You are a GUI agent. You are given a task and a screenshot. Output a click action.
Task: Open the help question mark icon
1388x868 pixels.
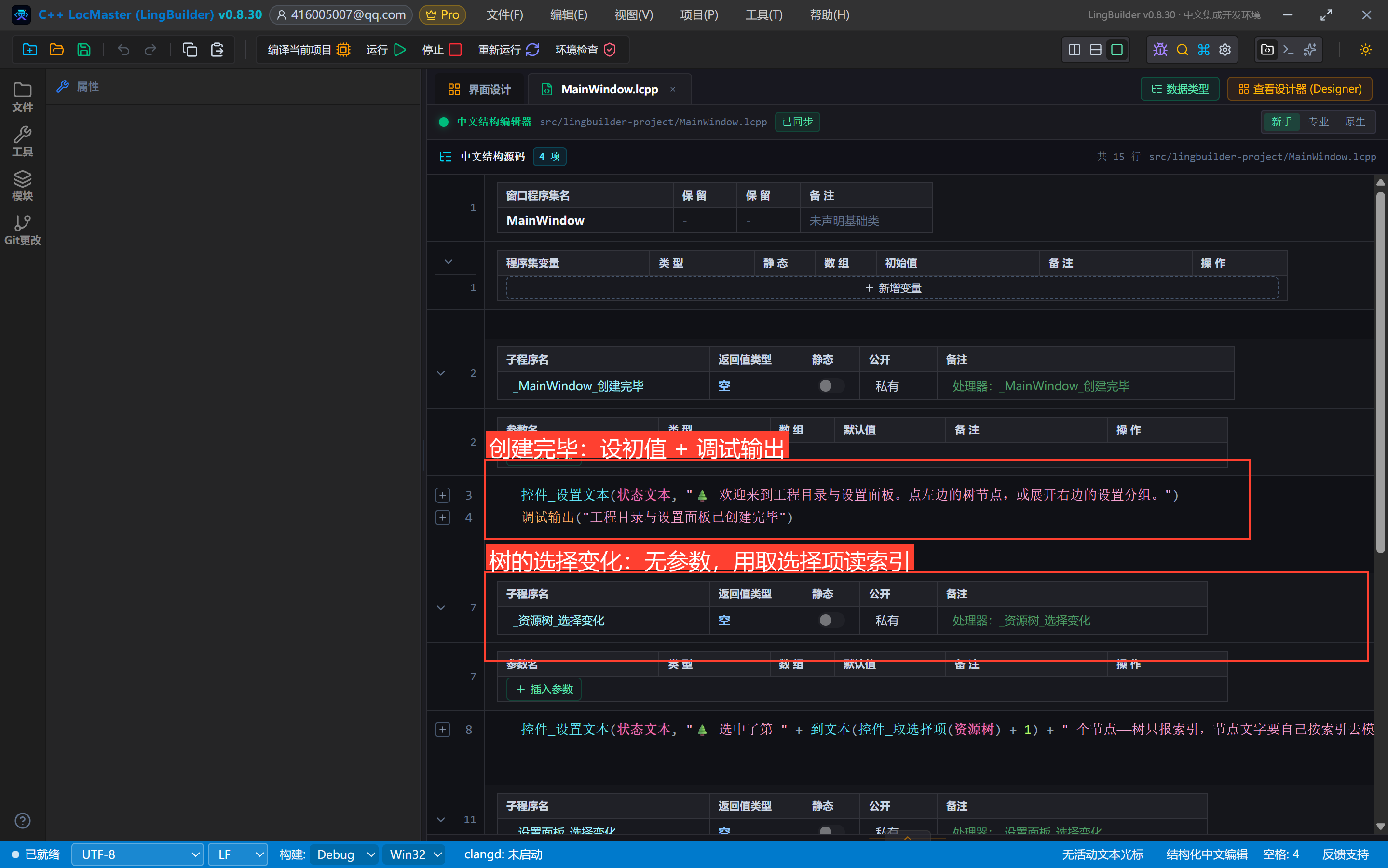pyautogui.click(x=22, y=821)
